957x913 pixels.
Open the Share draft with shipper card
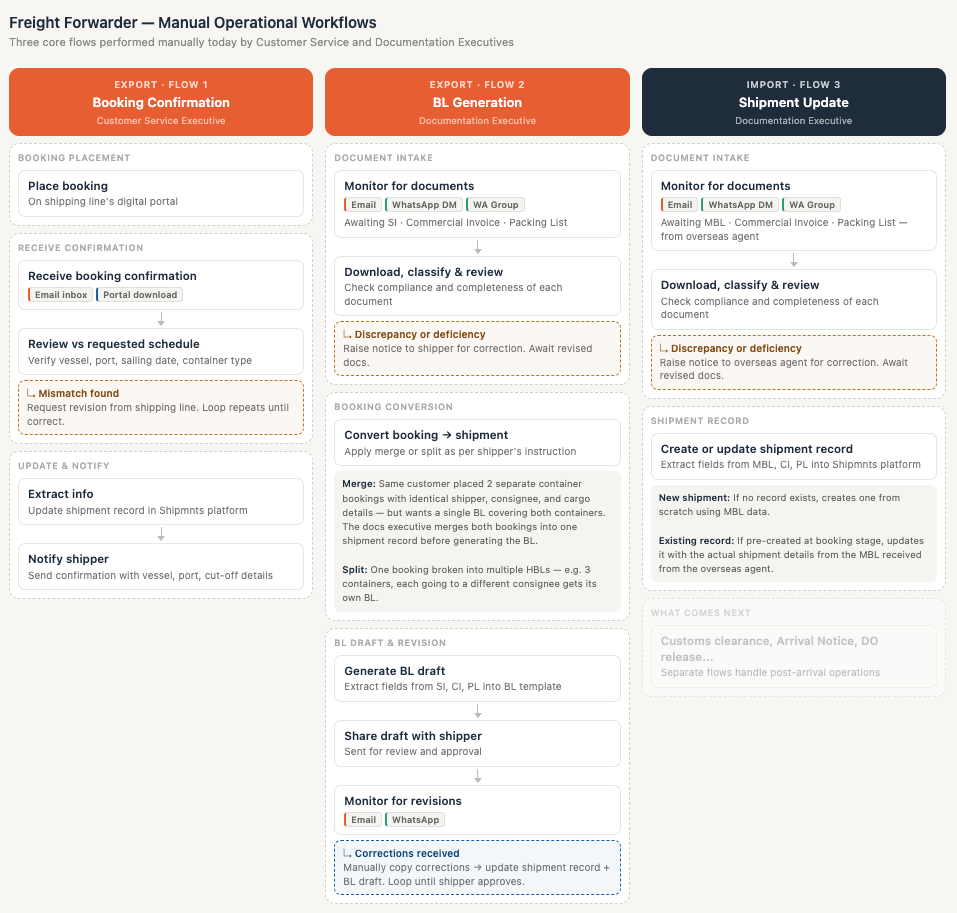pos(477,743)
